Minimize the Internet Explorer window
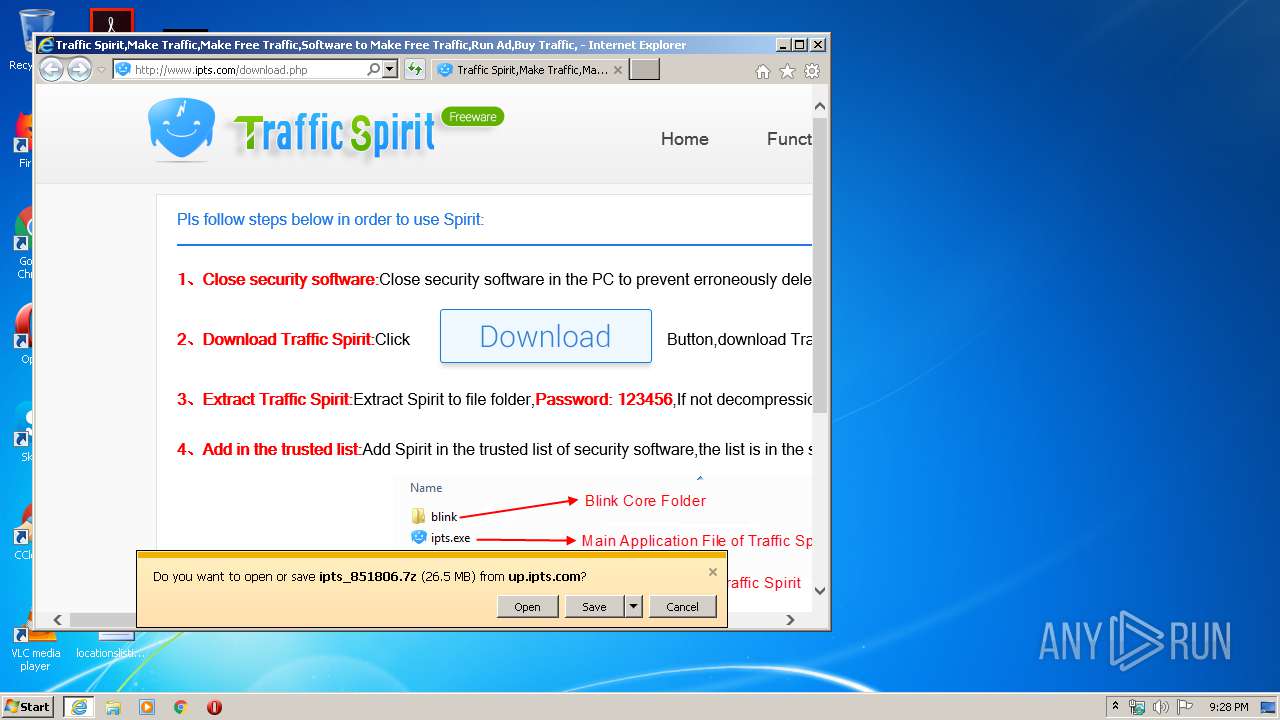This screenshot has width=1280, height=720. click(x=782, y=45)
